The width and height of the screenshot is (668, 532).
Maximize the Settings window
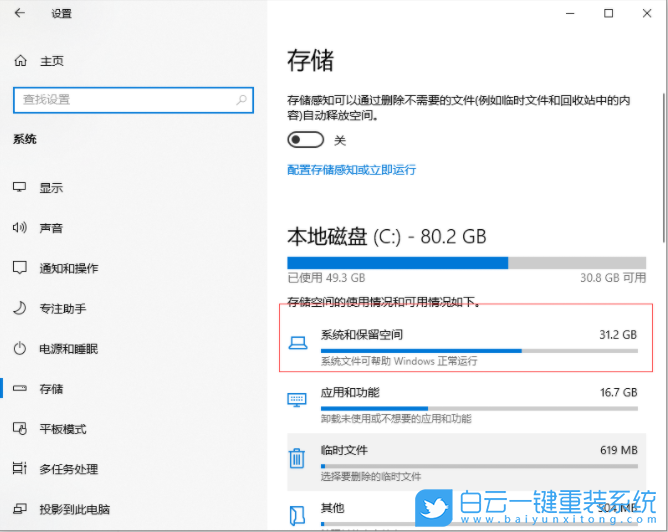608,13
